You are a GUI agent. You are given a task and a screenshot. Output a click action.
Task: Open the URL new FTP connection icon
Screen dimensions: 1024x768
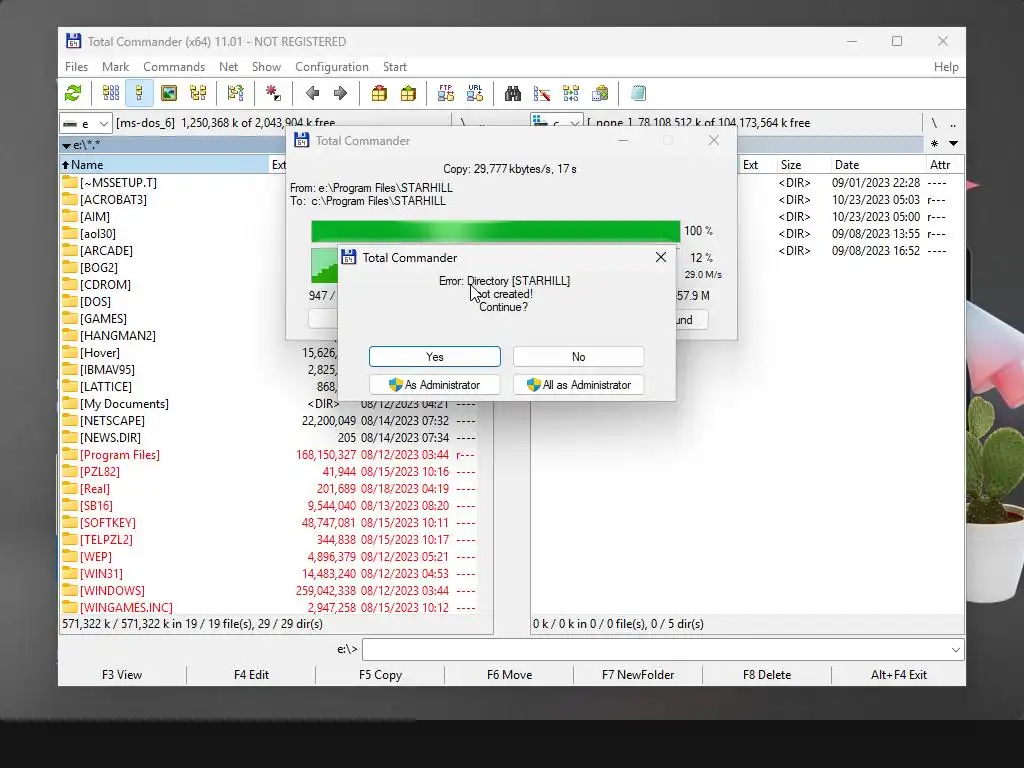point(475,93)
